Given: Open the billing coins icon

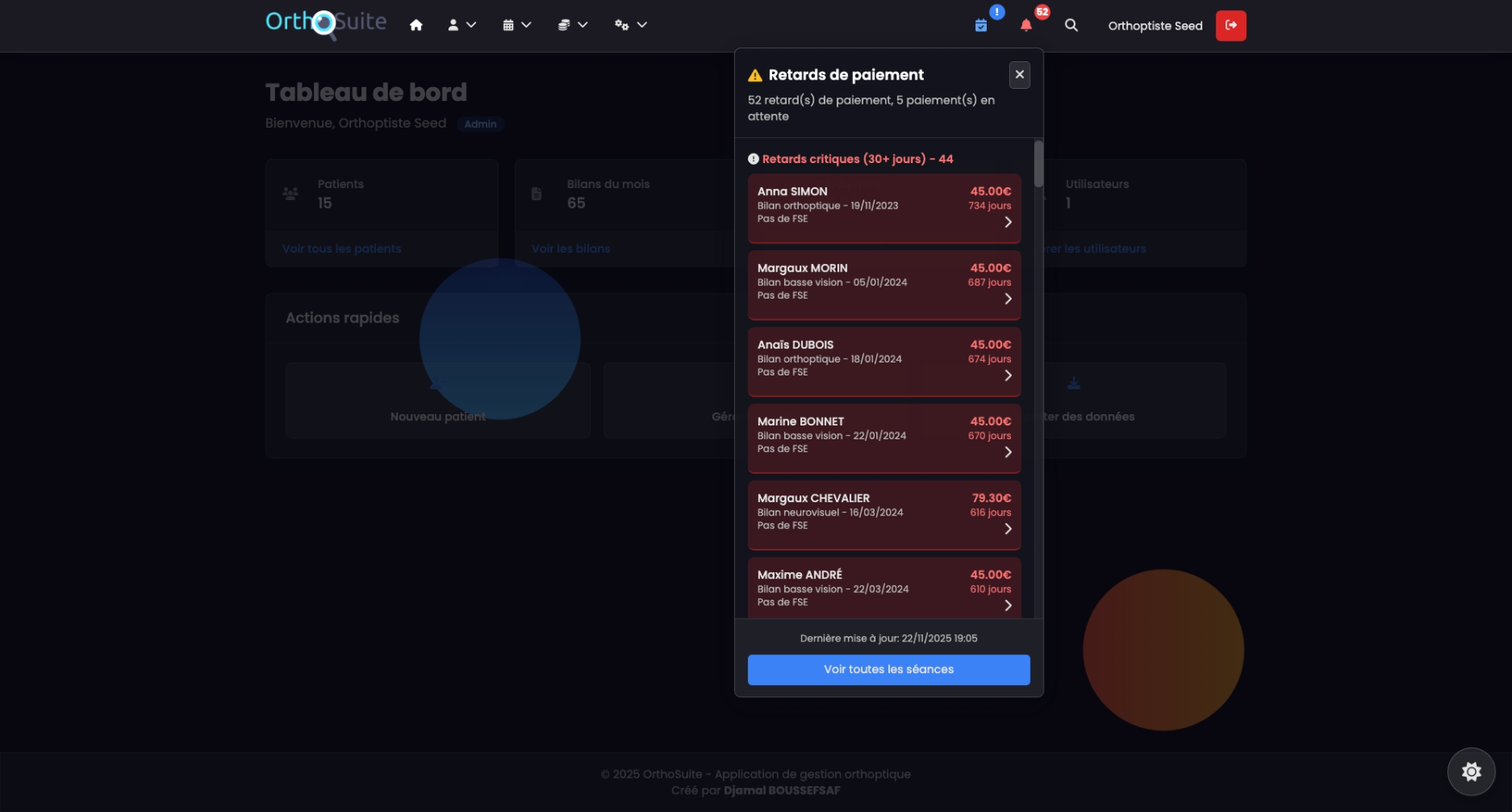Looking at the screenshot, I should pos(565,25).
